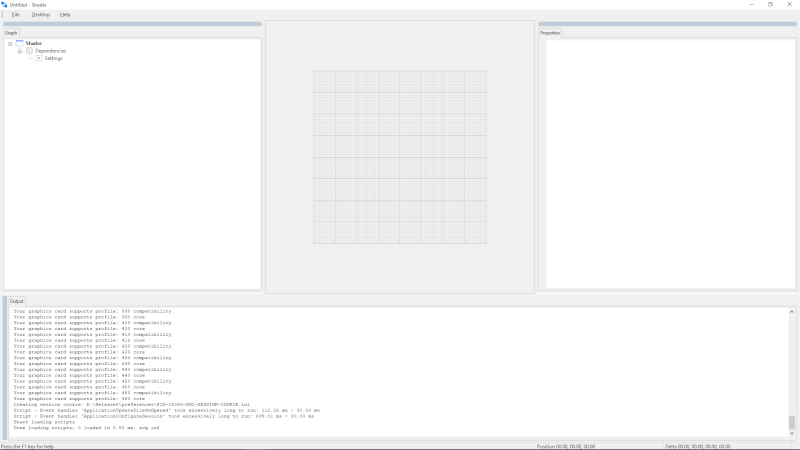800x450 pixels.
Task: Click the Shader app icon in title bar
Action: click(x=4, y=5)
